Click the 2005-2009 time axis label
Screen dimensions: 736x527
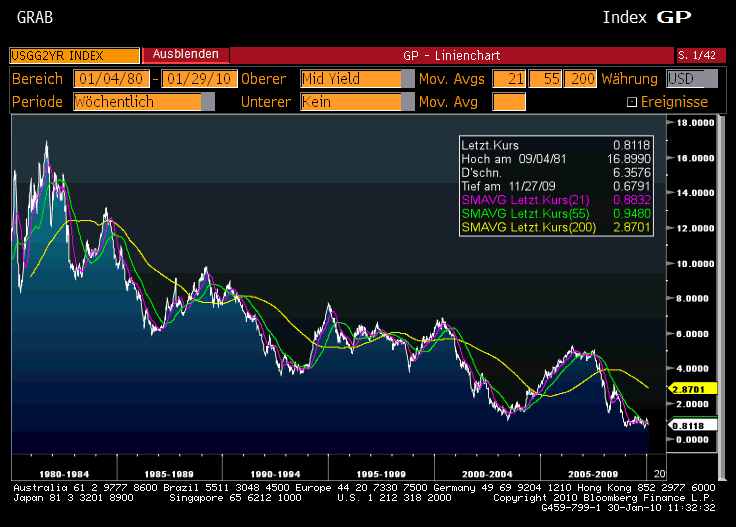click(x=593, y=474)
